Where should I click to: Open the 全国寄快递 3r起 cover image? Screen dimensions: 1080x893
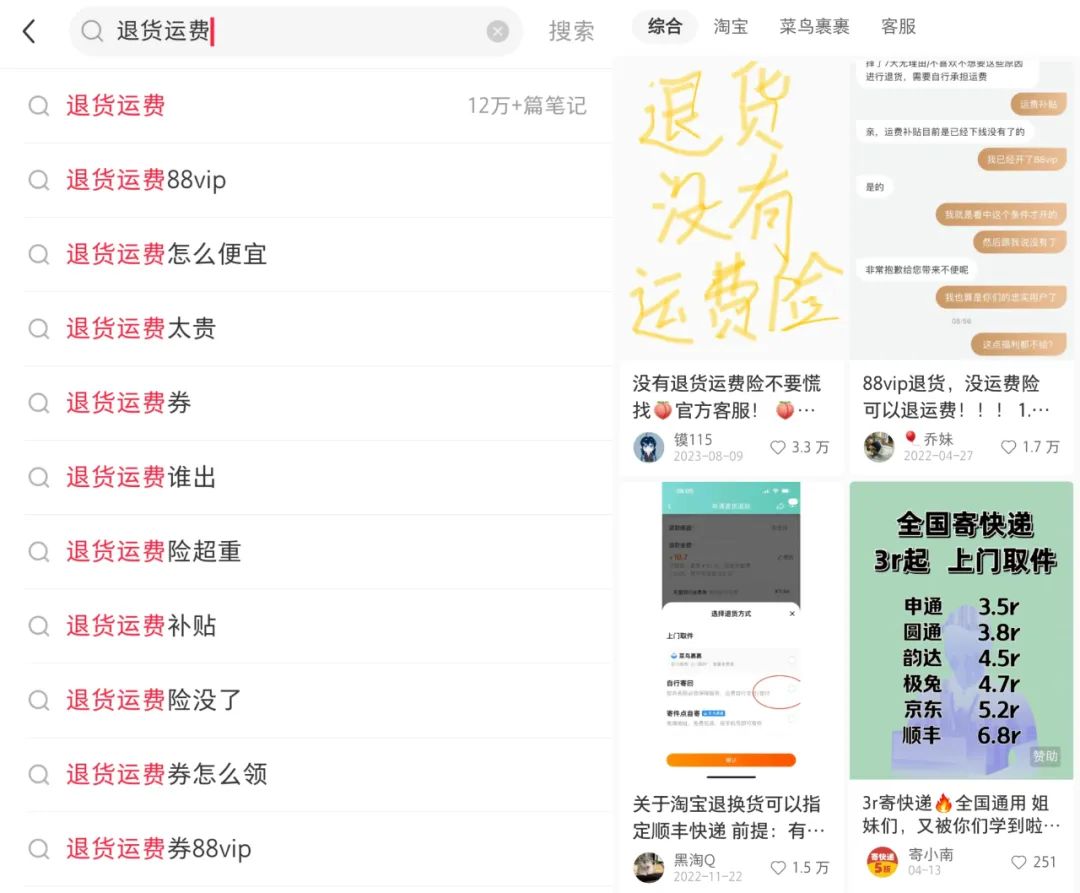pyautogui.click(x=961, y=631)
